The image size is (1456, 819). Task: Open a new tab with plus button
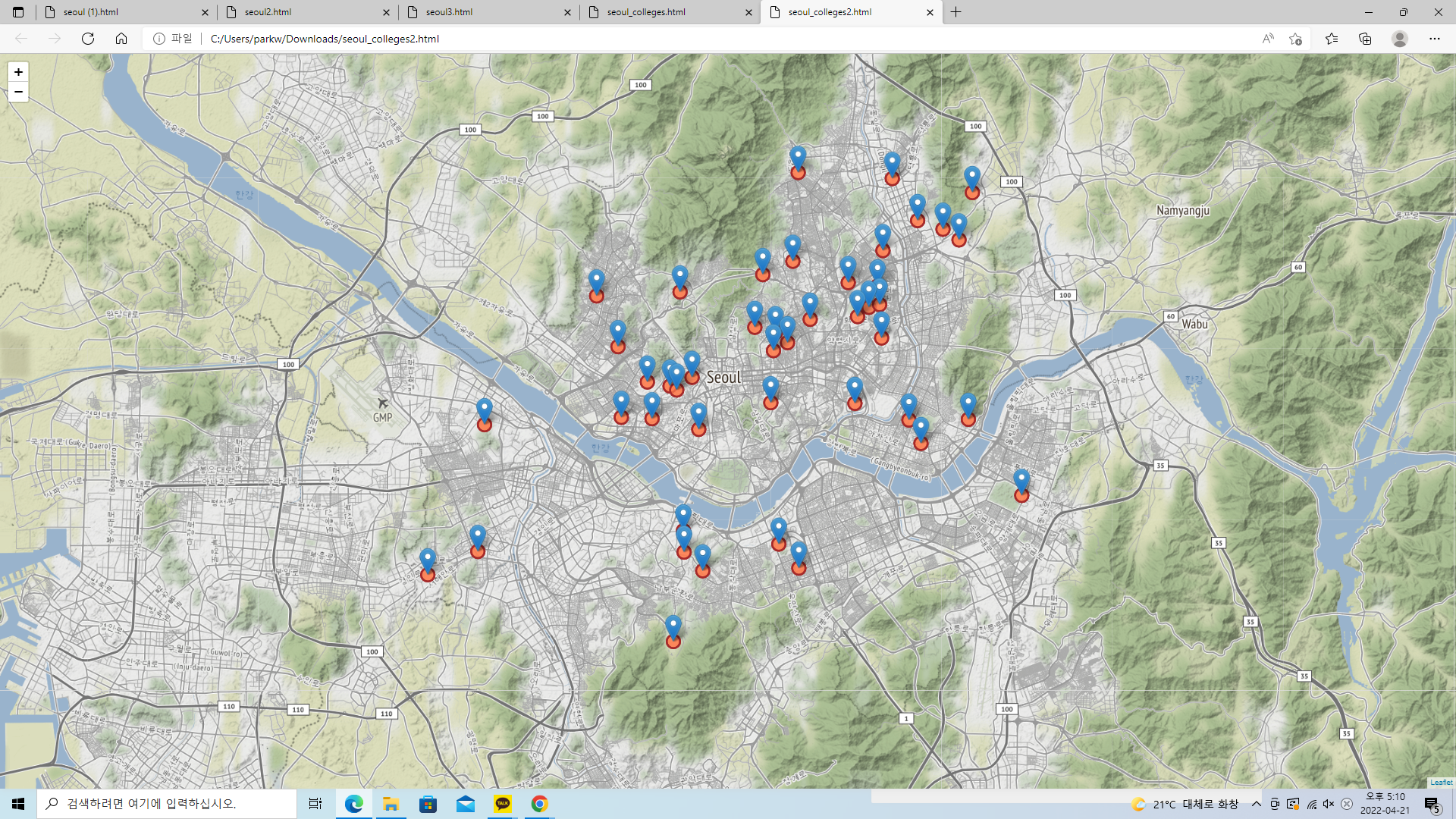pyautogui.click(x=955, y=12)
